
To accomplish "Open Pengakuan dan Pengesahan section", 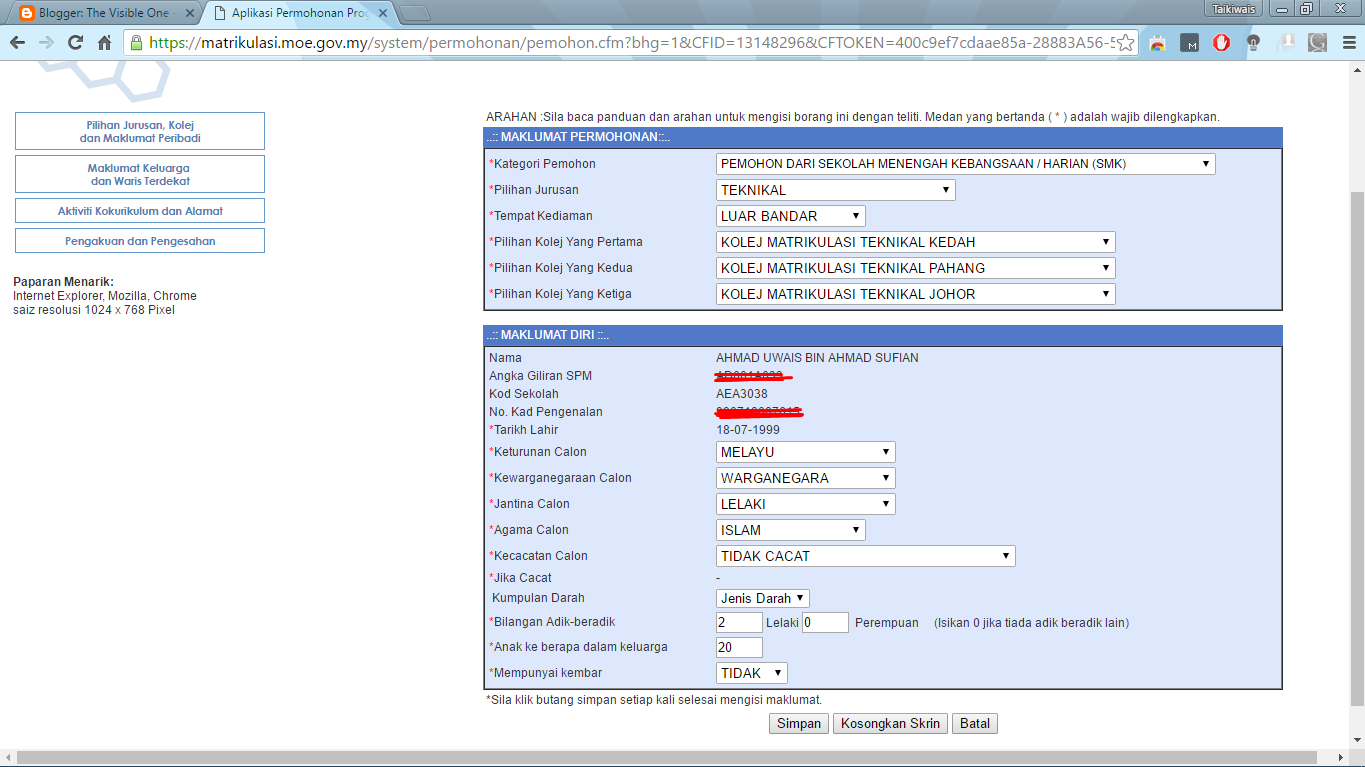I will [x=140, y=241].
